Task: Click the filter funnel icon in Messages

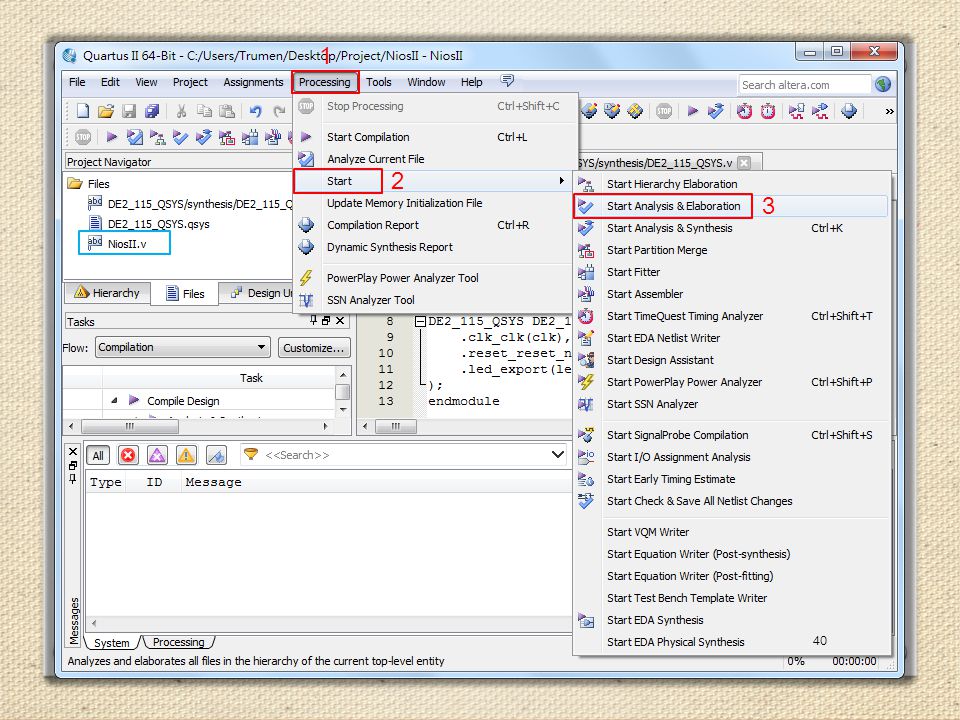Action: (x=251, y=454)
